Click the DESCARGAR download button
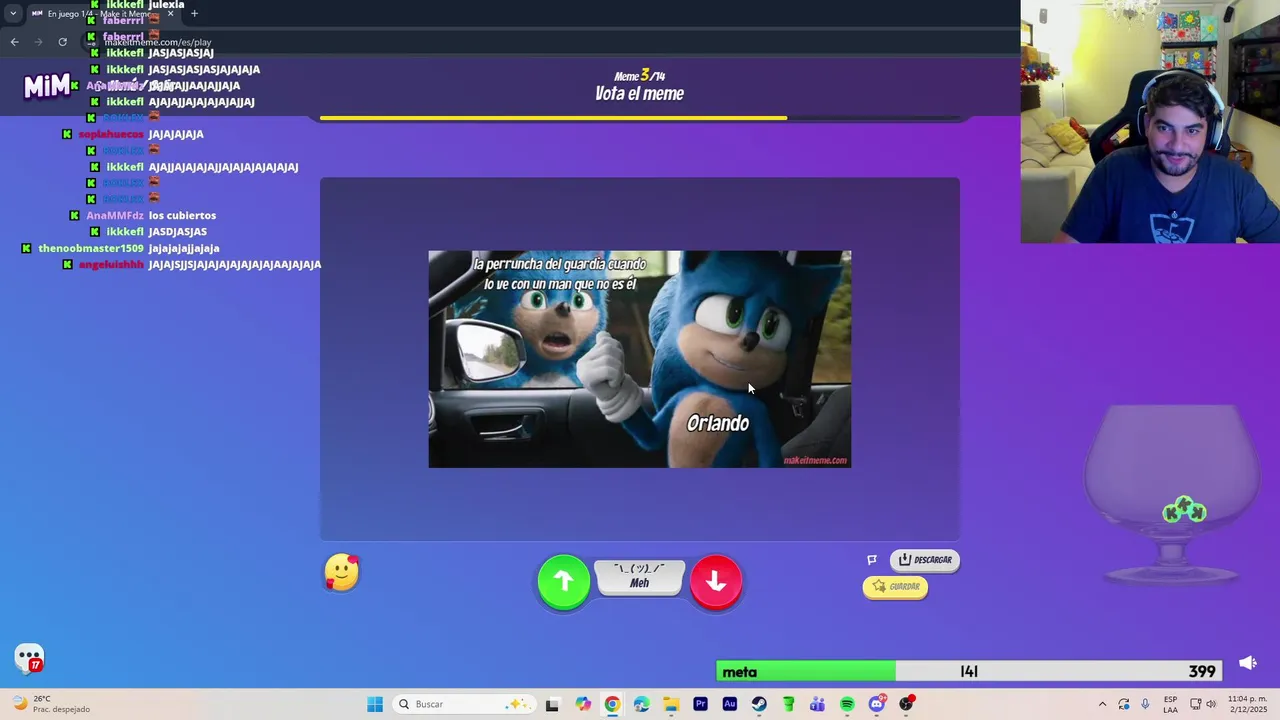 click(x=925, y=560)
